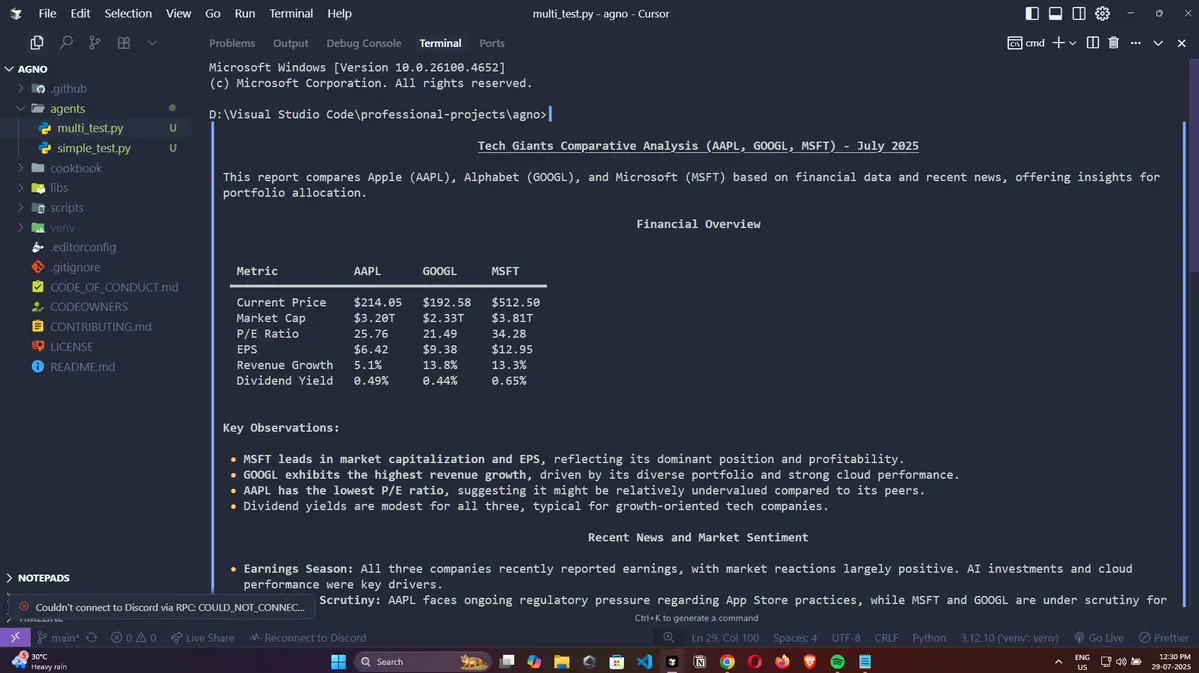Change the UTF-8 file encoding
The image size is (1199, 673).
pyautogui.click(x=846, y=638)
